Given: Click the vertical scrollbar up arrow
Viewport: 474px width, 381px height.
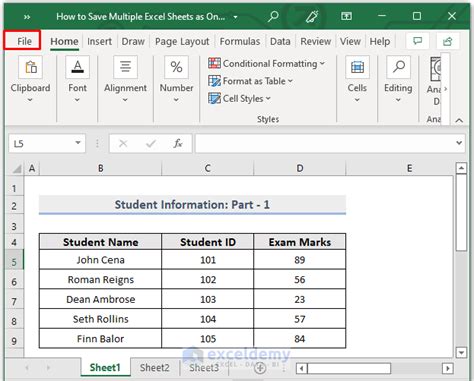Looking at the screenshot, I should (x=461, y=168).
